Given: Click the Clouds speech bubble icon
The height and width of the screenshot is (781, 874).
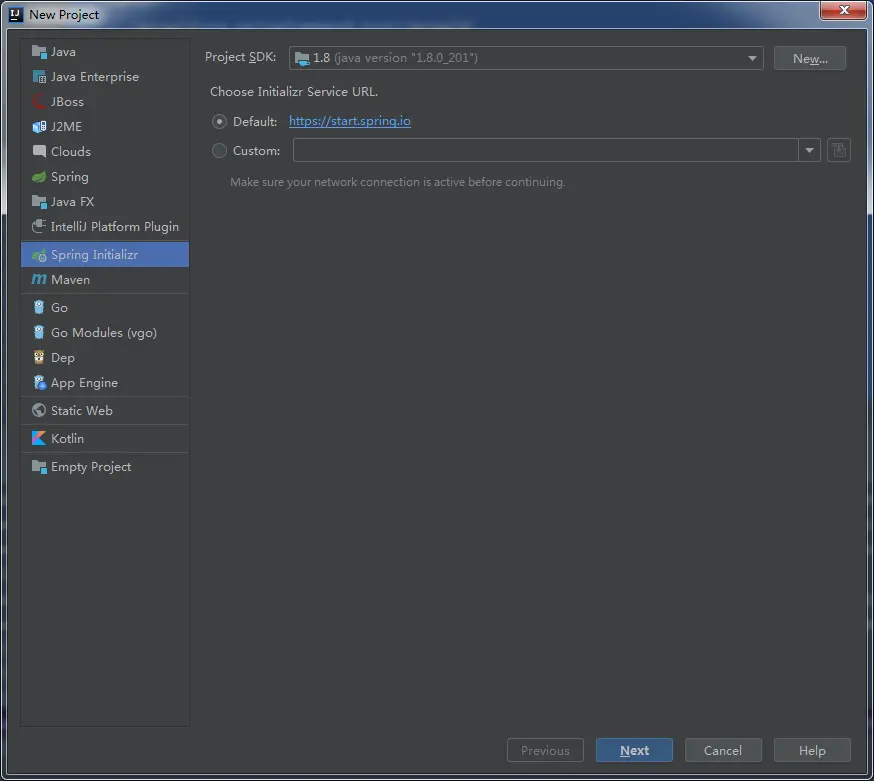Looking at the screenshot, I should (x=39, y=151).
